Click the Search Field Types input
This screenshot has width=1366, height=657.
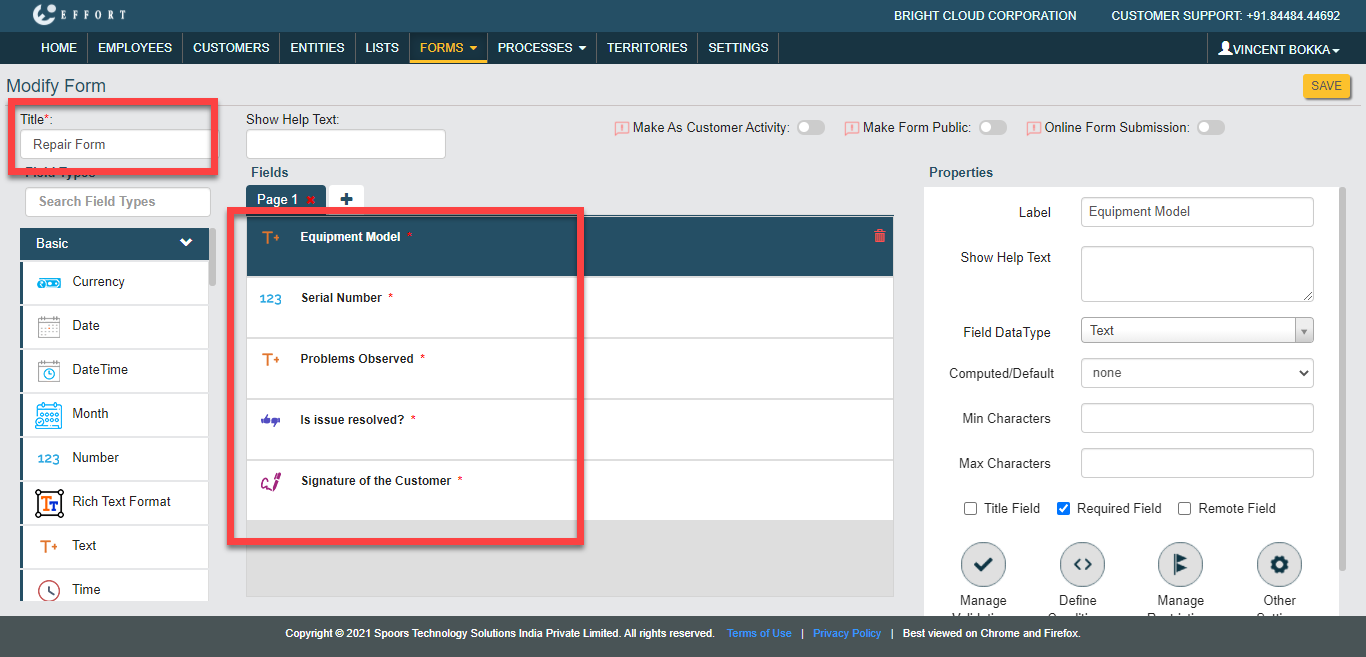tap(118, 201)
